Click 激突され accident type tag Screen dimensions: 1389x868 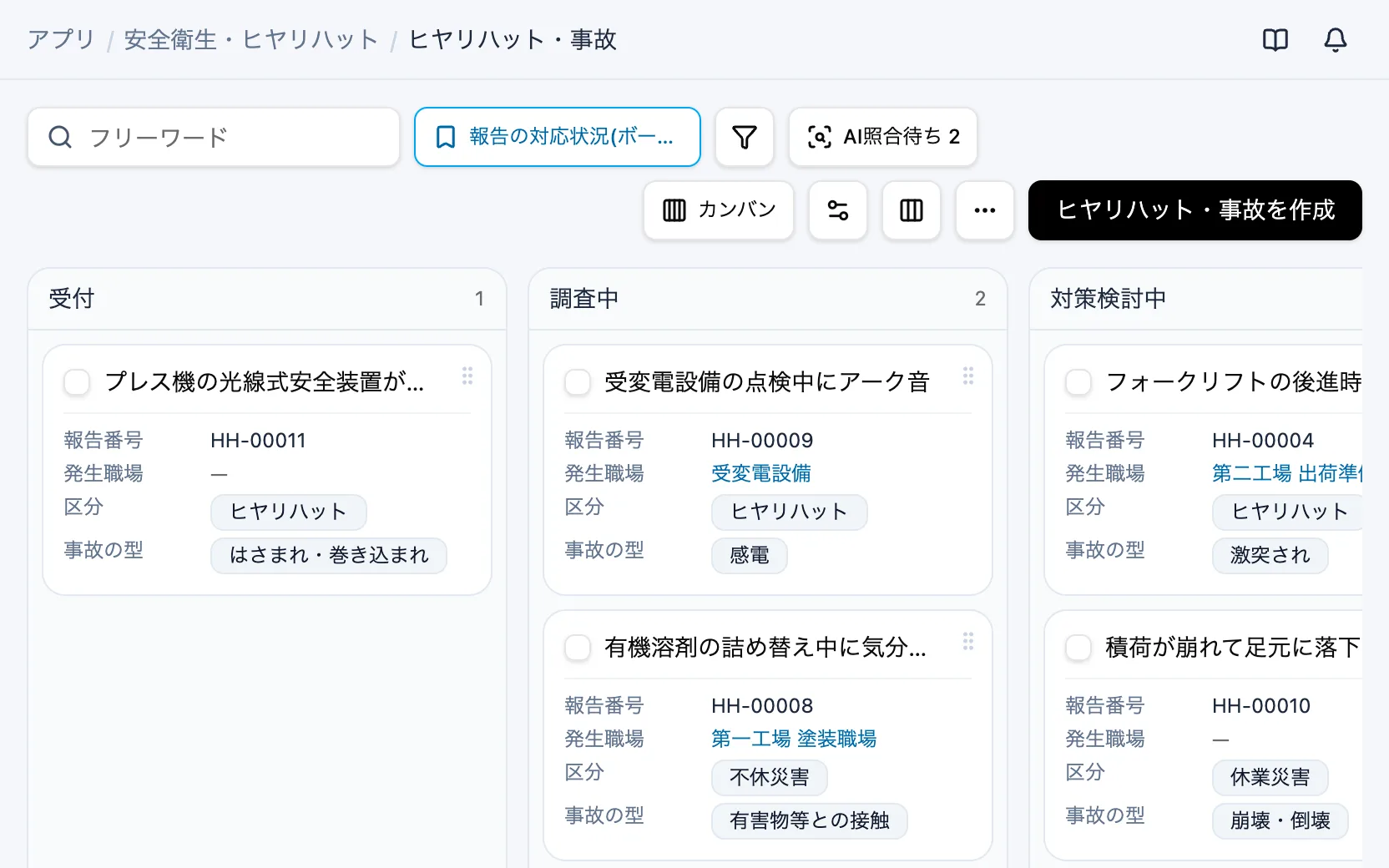(1270, 555)
